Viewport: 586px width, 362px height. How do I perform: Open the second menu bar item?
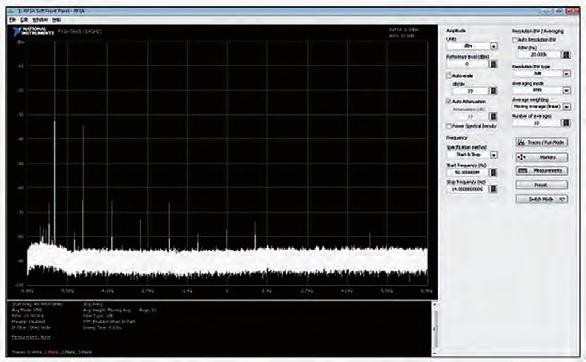tap(24, 20)
